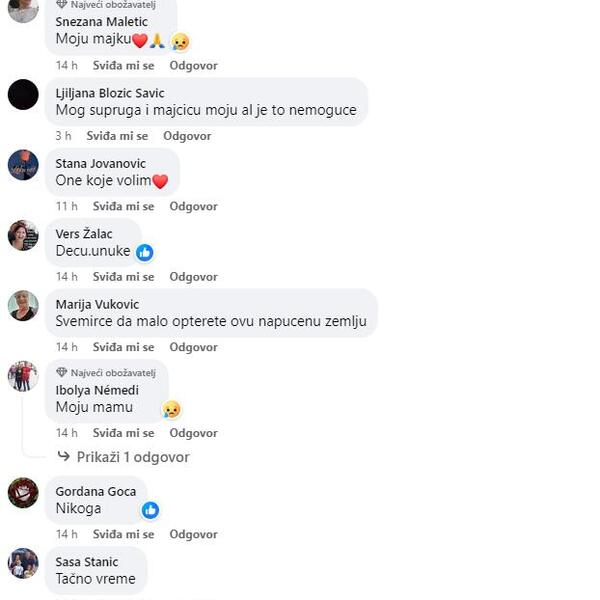The image size is (600, 600).
Task: Like Snezana Maletic's comment with Sviđa mi se
Action: coord(123,65)
